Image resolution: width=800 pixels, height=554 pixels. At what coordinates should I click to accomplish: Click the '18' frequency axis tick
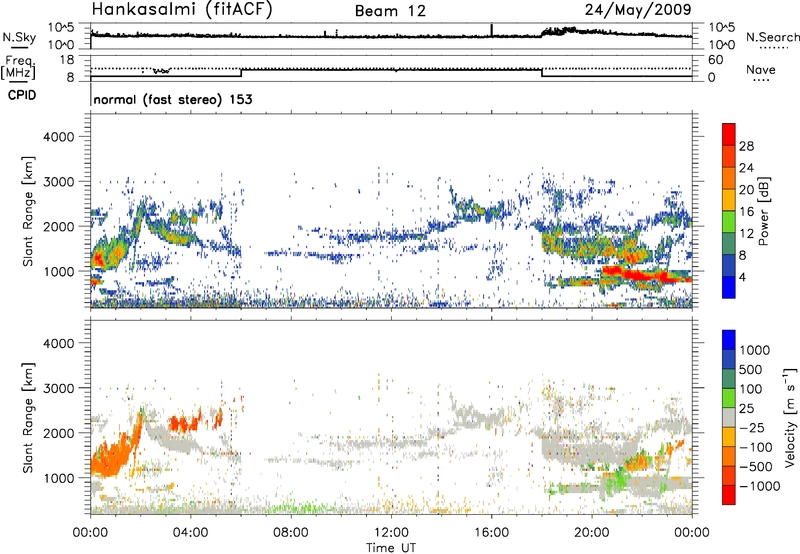pyautogui.click(x=67, y=60)
